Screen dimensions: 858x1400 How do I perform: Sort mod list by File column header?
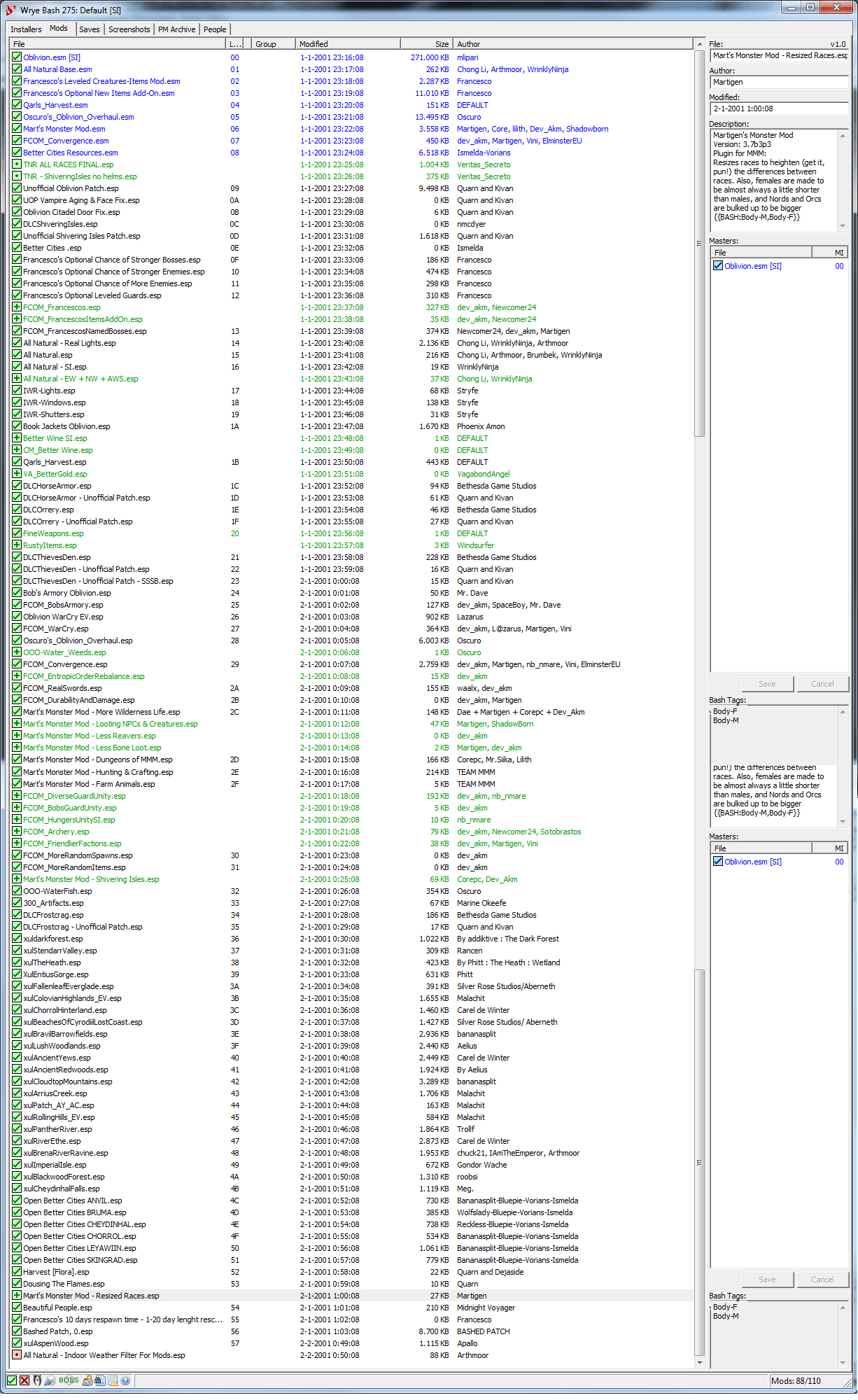pos(118,44)
